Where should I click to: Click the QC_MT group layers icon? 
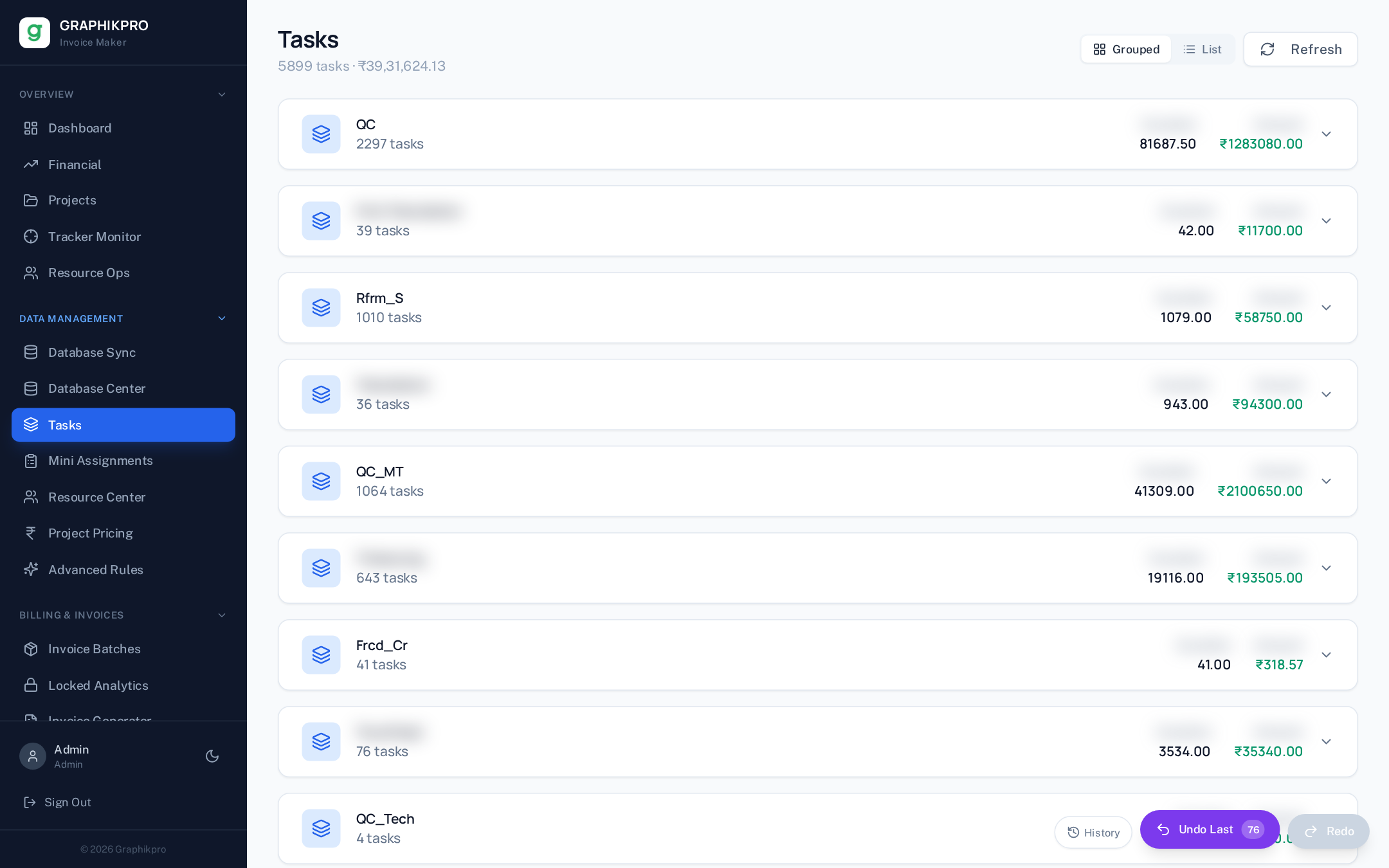click(321, 482)
